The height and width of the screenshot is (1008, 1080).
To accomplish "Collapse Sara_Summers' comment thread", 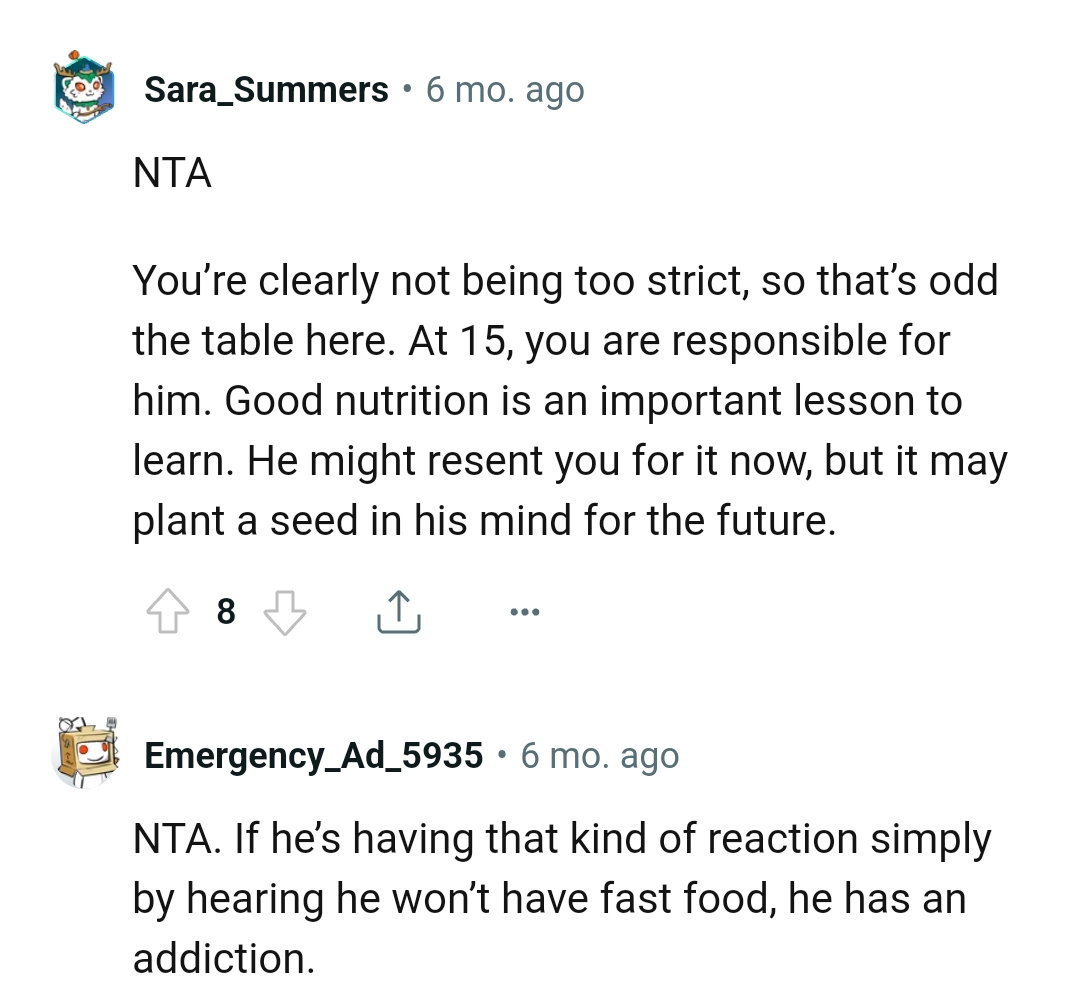I will (x=85, y=89).
